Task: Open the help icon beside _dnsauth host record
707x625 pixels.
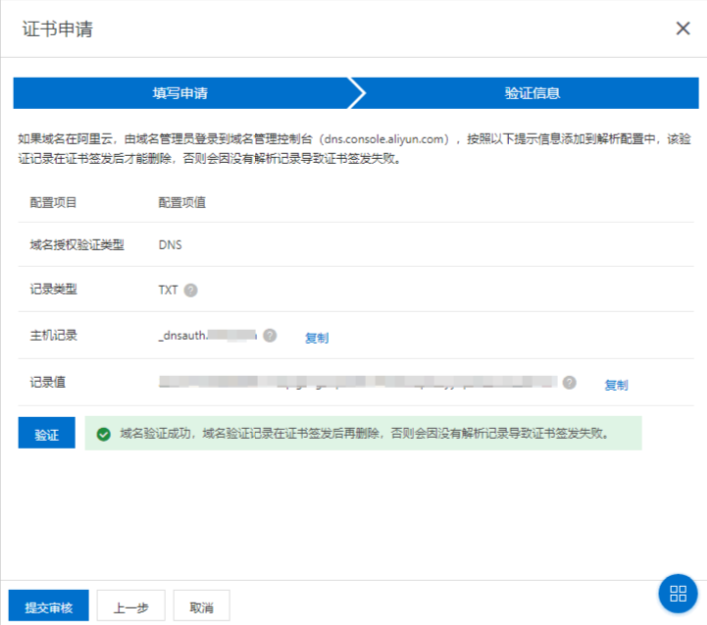Action: 270,335
